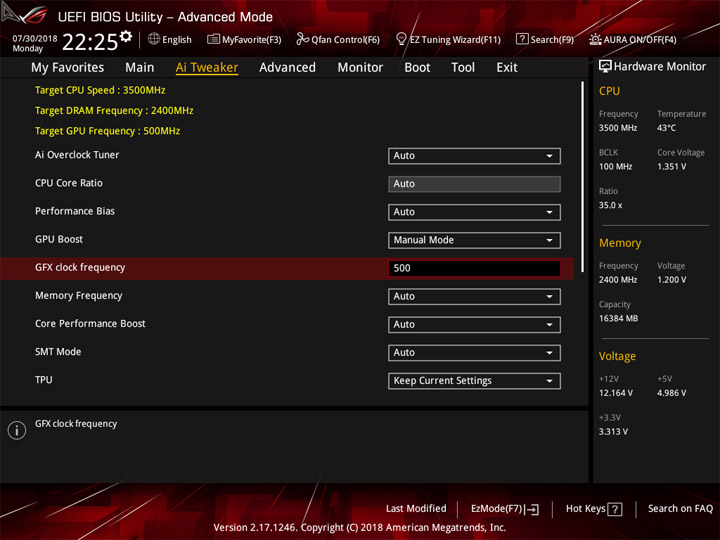The height and width of the screenshot is (540, 720).
Task: Open the My Favorites tab
Action: tap(68, 68)
